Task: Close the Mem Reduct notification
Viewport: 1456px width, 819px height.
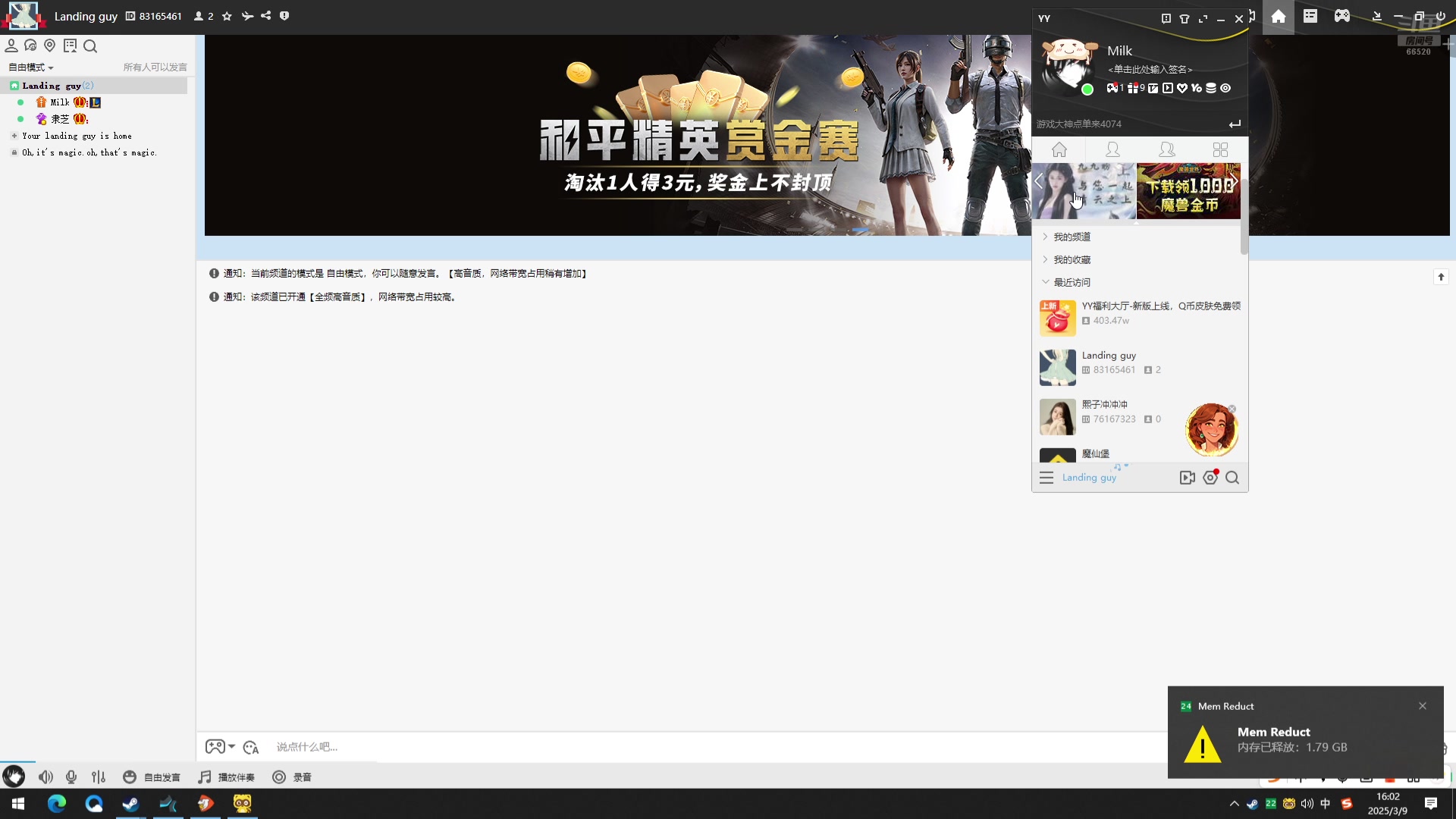Action: coord(1423,706)
